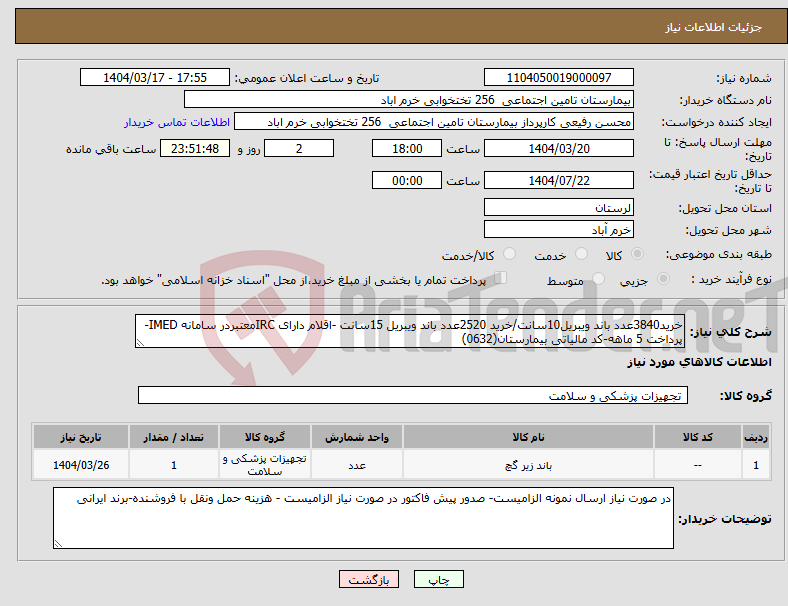788x606 pixels.
Task: Select the متوسط purchase type radio
Action: pos(598,278)
